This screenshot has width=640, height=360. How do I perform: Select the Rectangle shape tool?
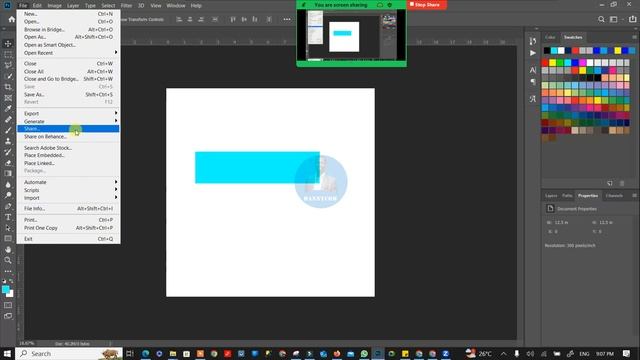[8, 238]
